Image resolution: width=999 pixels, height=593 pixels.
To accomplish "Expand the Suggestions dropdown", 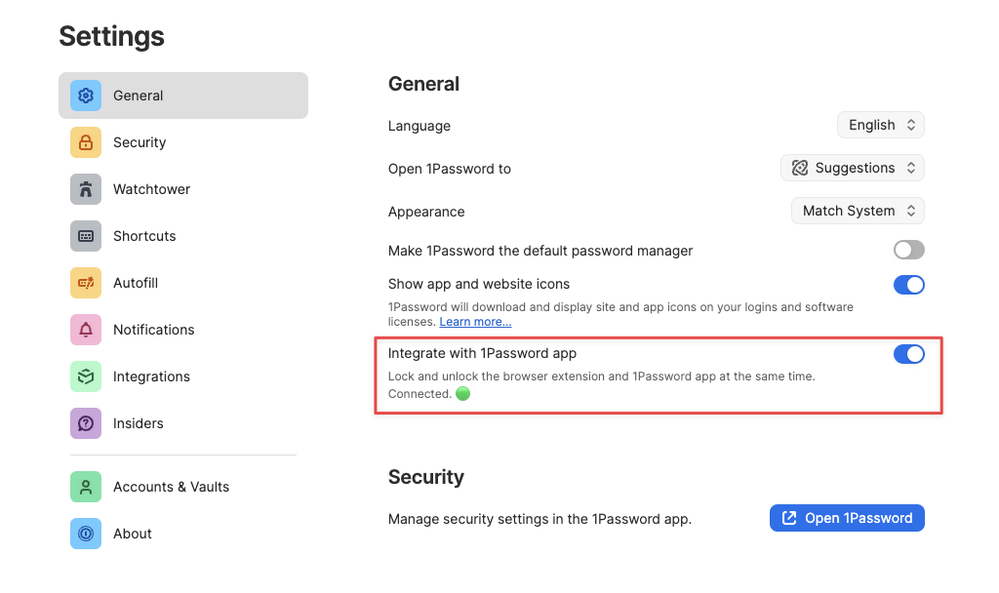I will pos(852,168).
